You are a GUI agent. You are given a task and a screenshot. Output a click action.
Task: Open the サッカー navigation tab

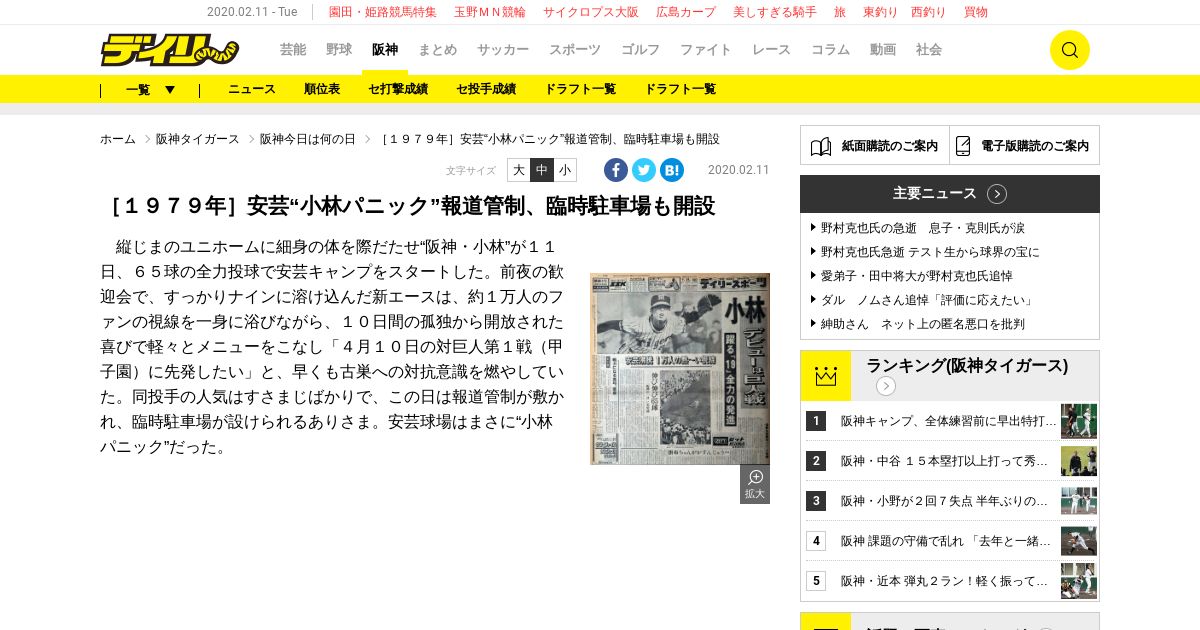click(503, 49)
